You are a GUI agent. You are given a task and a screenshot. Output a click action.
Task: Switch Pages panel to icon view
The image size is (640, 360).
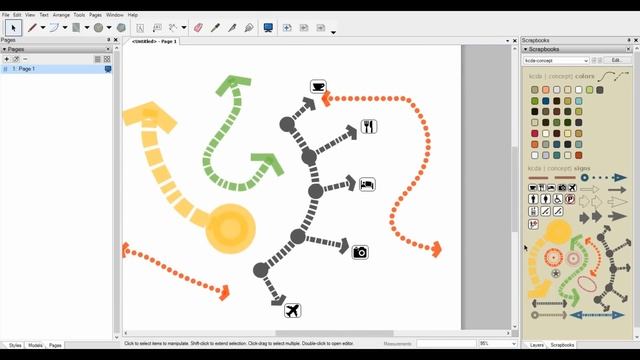pyautogui.click(x=107, y=59)
